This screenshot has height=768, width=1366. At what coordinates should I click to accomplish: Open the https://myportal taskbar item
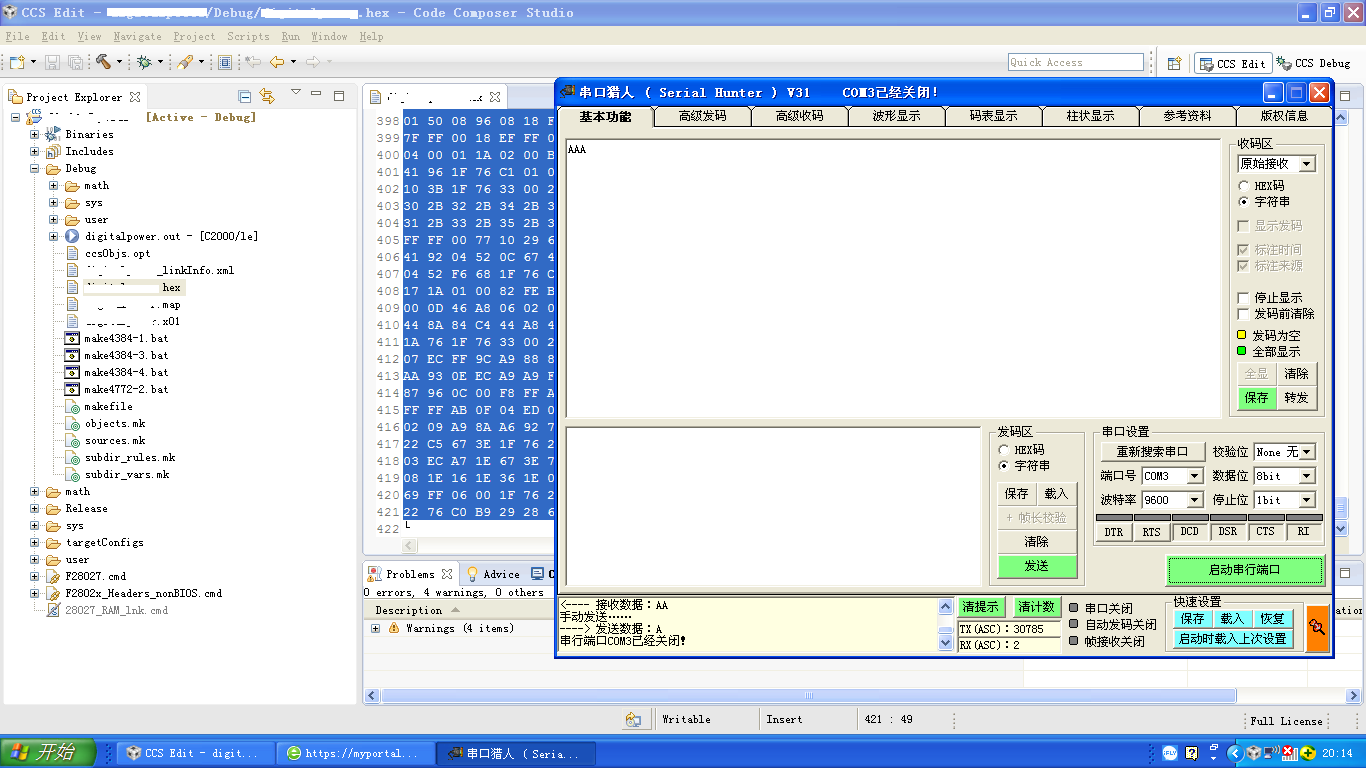[x=356, y=753]
